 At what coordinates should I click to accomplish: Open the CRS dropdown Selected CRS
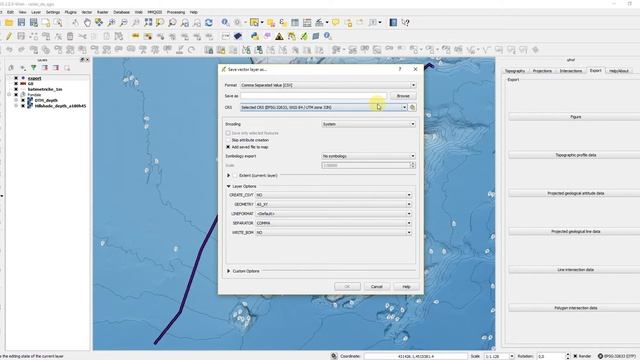point(324,107)
